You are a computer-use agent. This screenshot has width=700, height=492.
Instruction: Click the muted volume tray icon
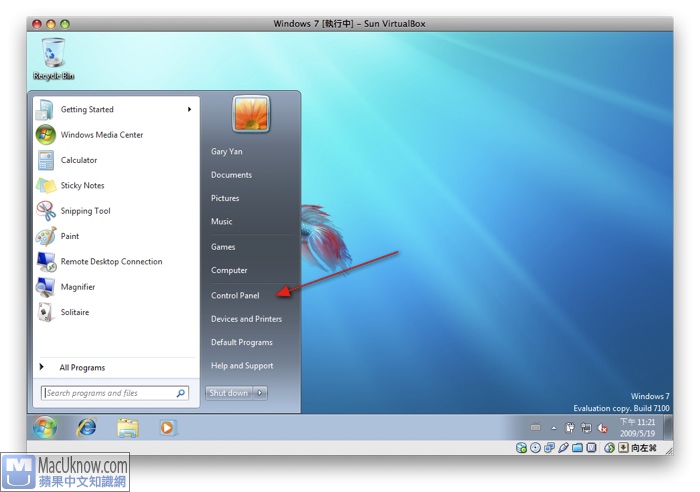click(x=602, y=428)
